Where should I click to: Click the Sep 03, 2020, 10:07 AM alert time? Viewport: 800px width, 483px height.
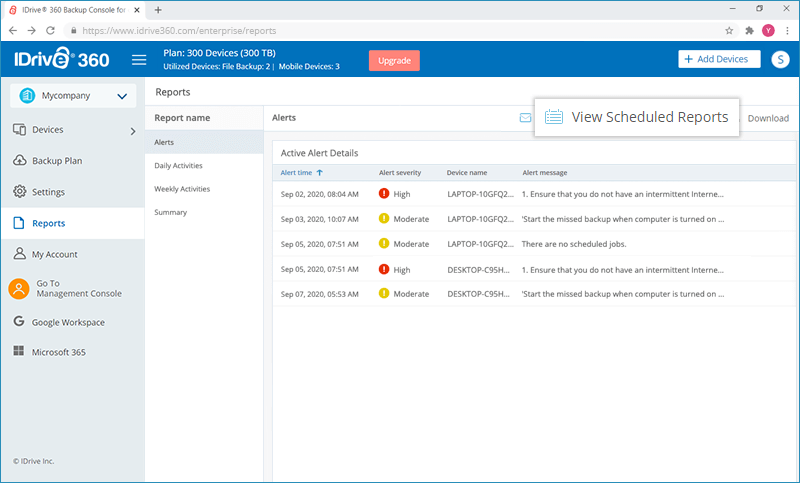point(319,219)
